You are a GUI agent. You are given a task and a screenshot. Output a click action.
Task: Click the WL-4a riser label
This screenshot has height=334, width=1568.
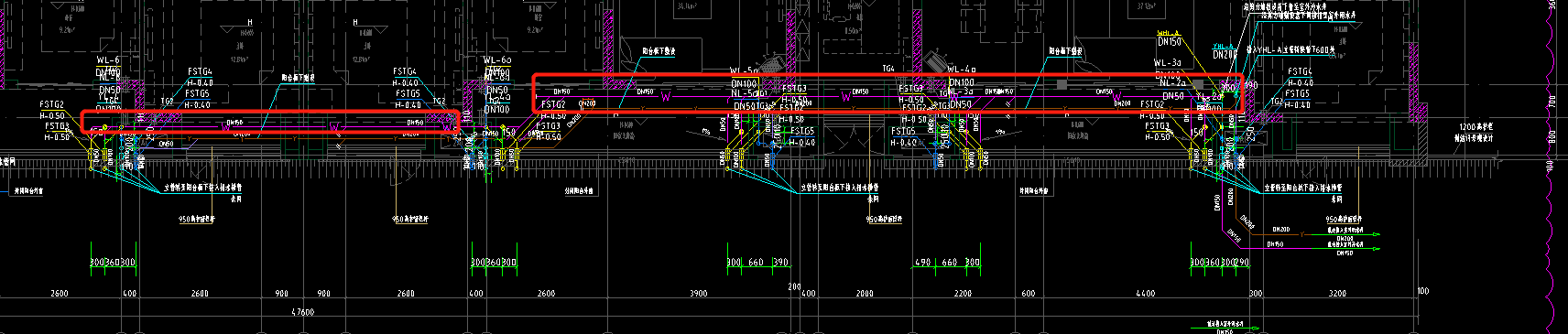(962, 70)
